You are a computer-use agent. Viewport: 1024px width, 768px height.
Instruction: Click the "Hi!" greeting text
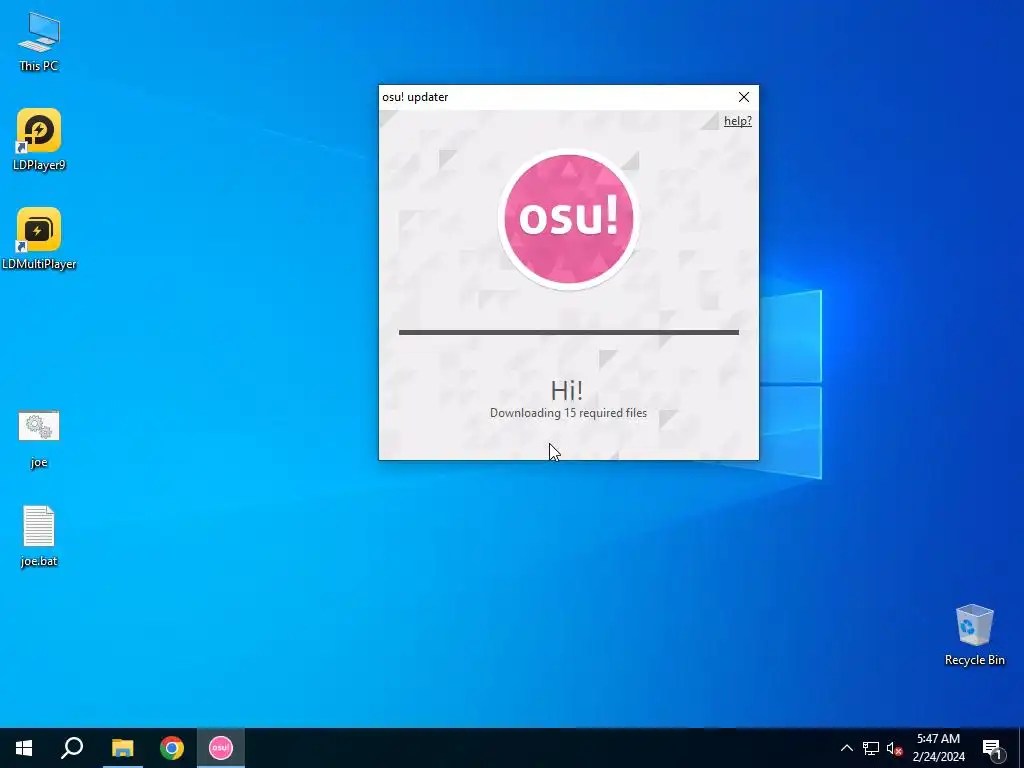567,391
